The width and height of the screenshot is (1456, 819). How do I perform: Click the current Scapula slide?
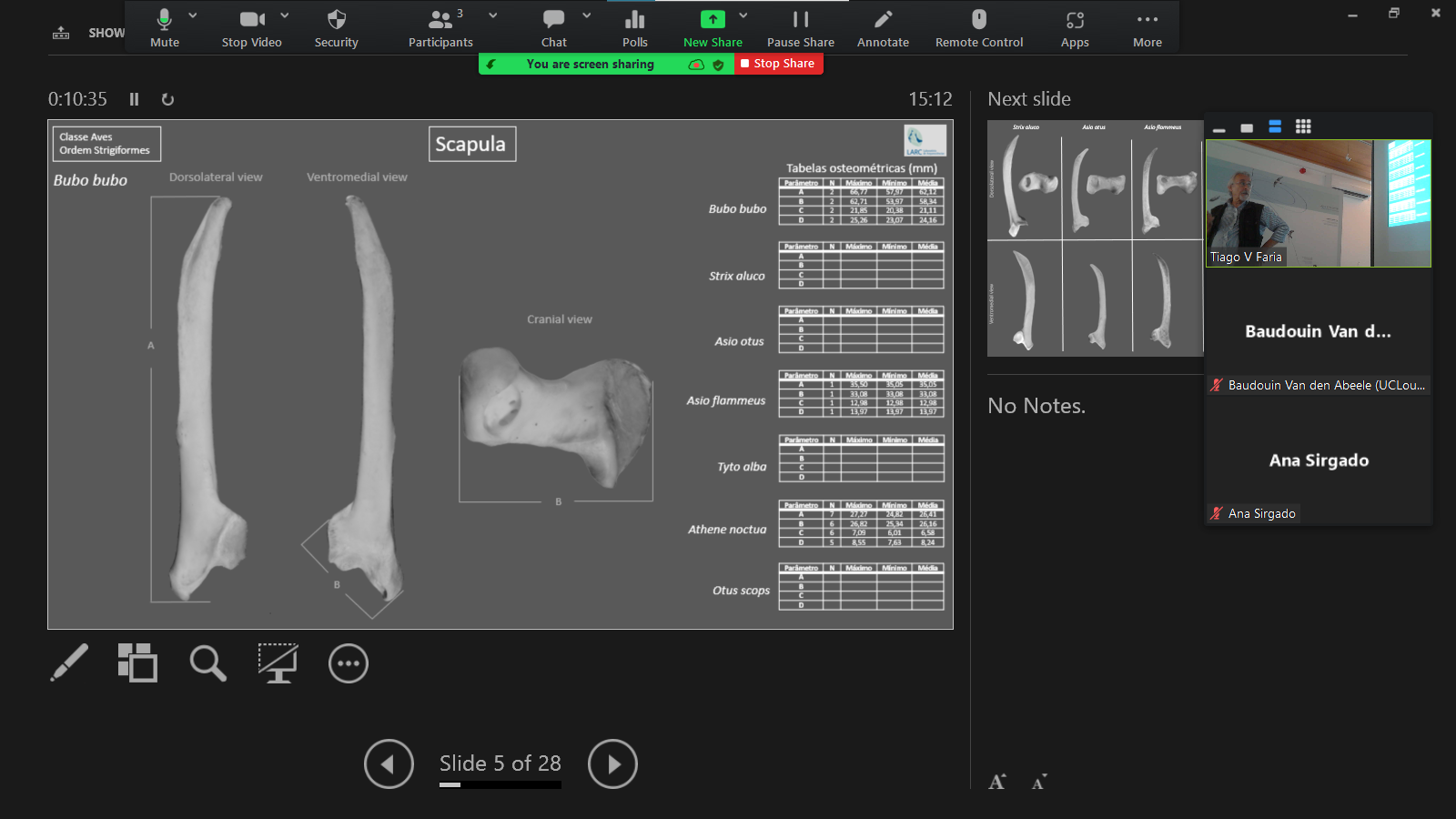tap(500, 374)
